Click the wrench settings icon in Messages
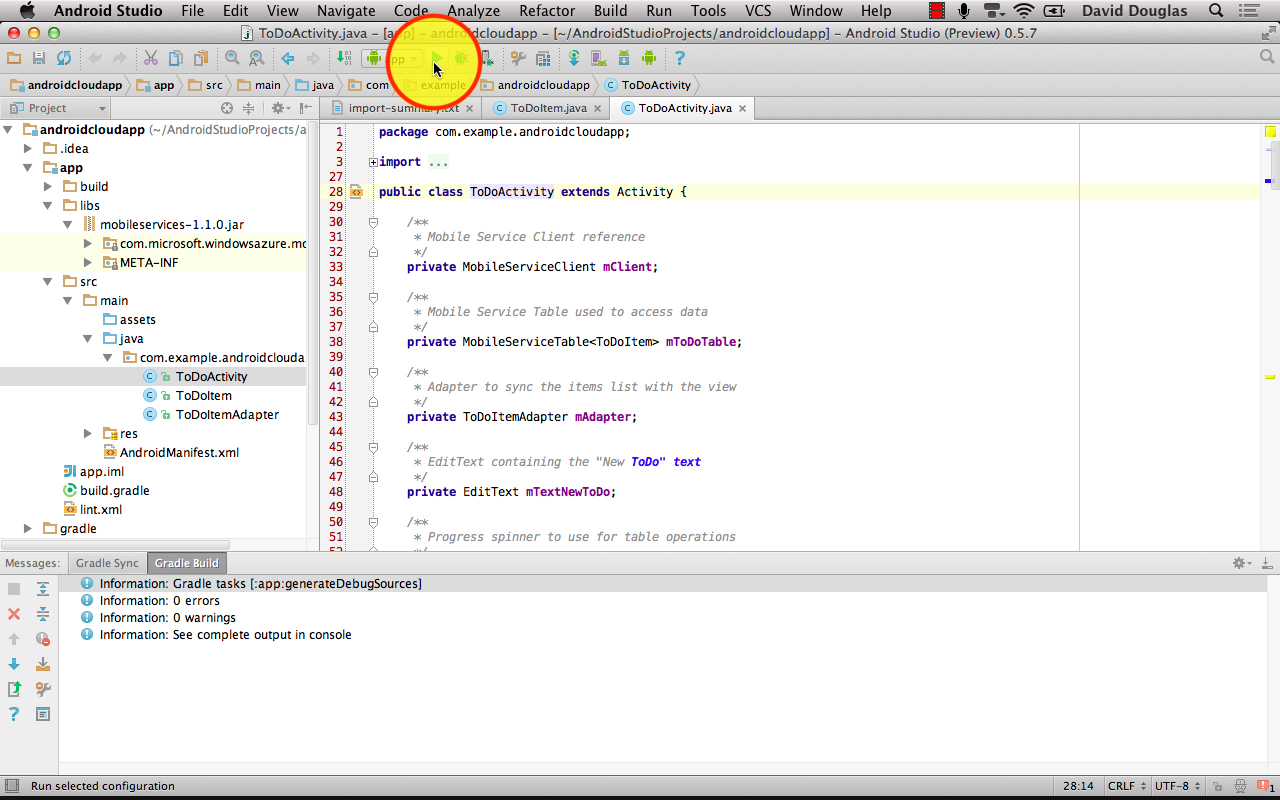 tap(43, 689)
